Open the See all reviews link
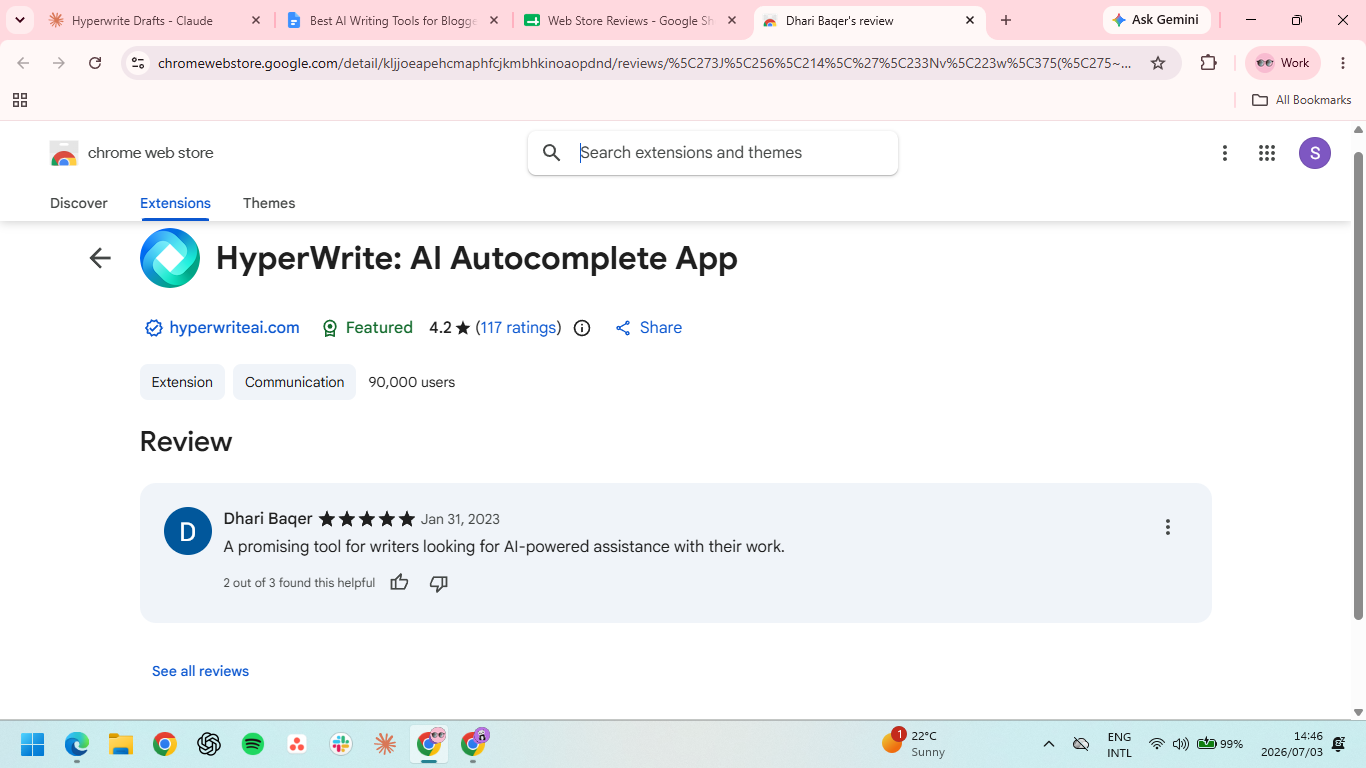 200,671
